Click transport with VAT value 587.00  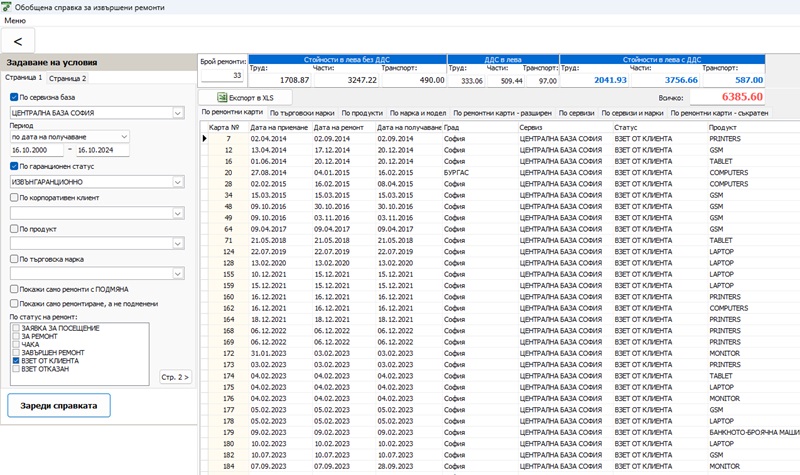point(734,80)
